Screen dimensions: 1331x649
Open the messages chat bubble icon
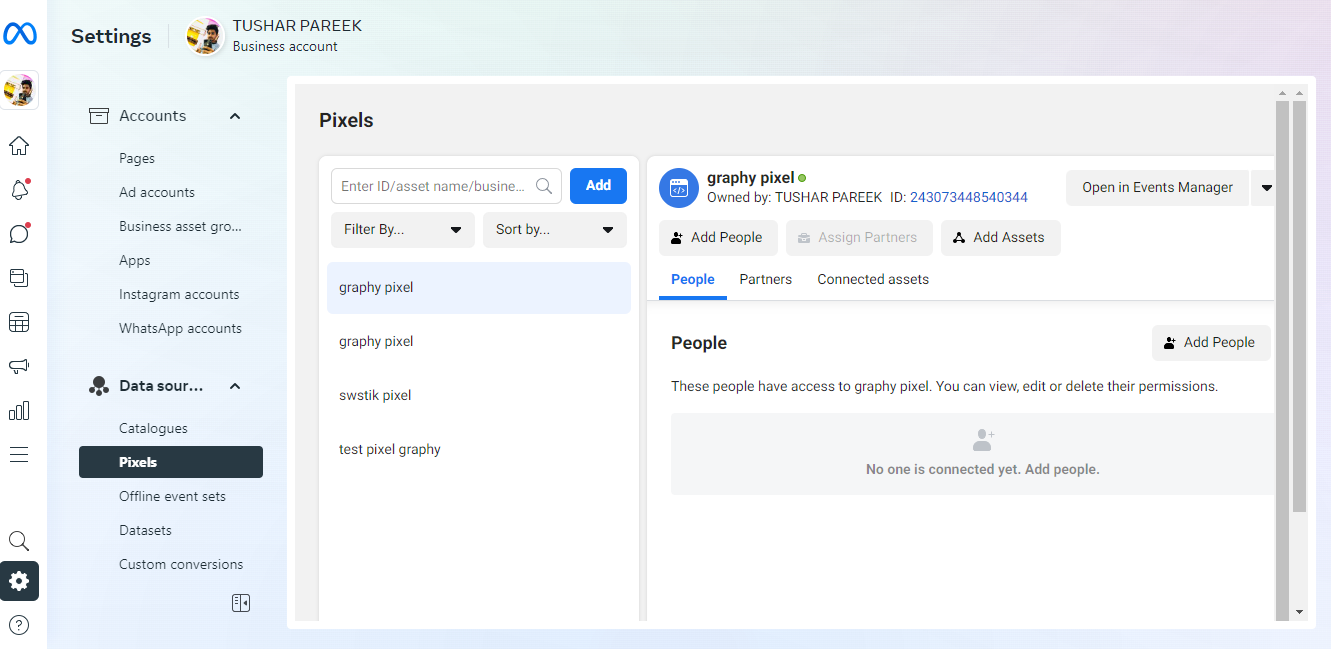19,234
